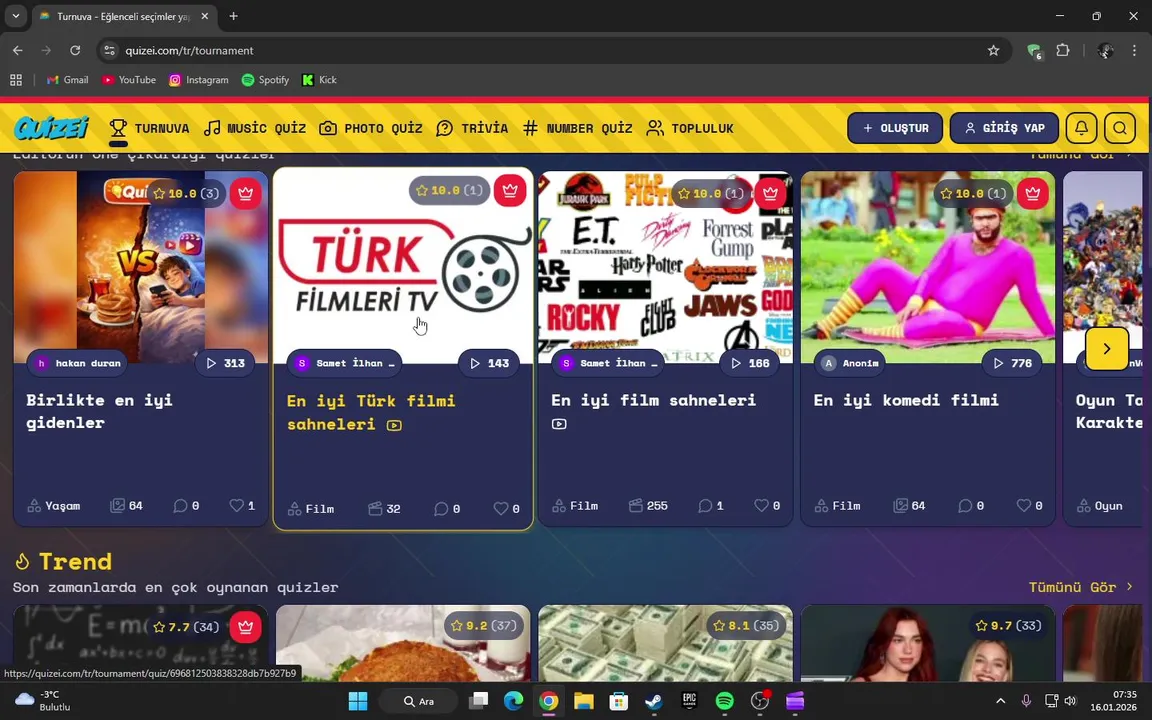This screenshot has height=720, width=1152.
Task: Open En iyi komedi filmi title
Action: [x=906, y=400]
